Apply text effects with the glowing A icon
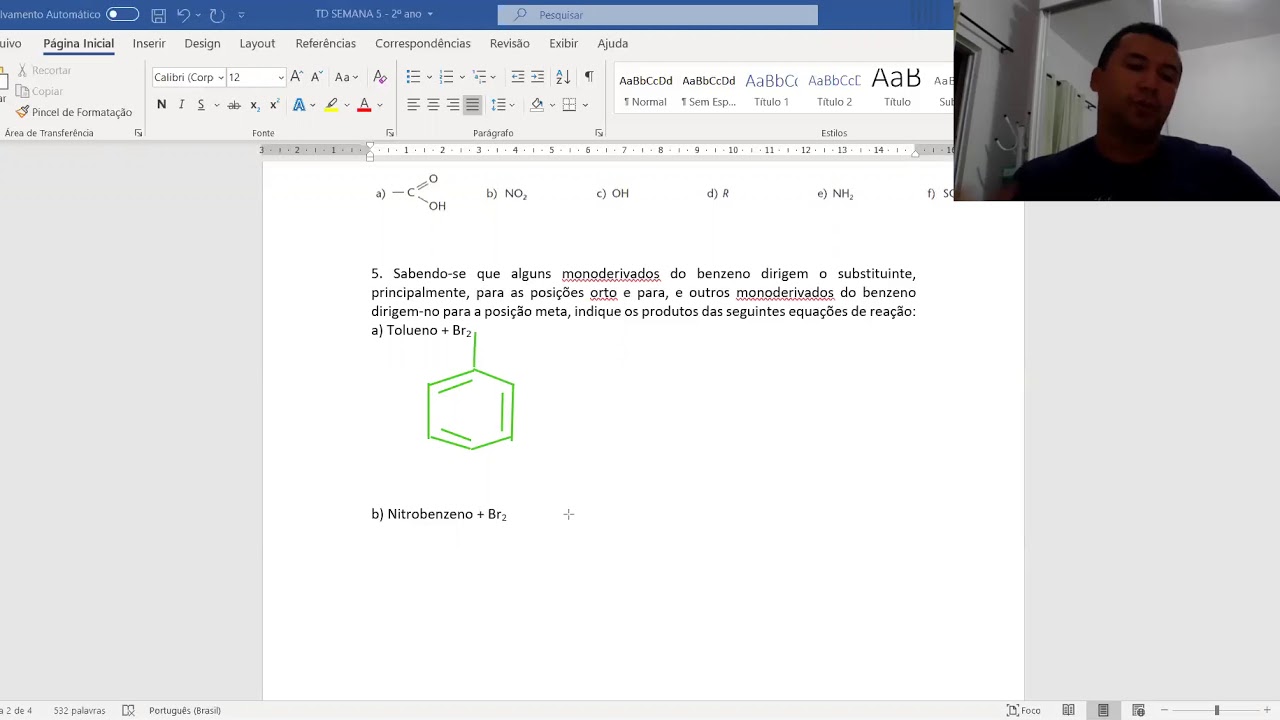 [x=298, y=105]
